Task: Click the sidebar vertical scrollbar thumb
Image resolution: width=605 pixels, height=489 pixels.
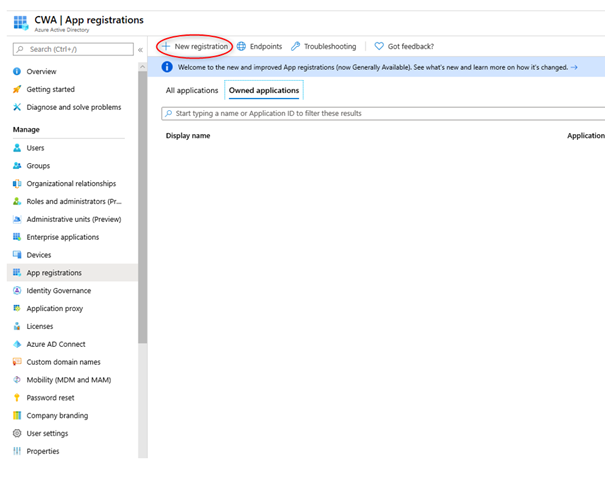Action: (142, 207)
